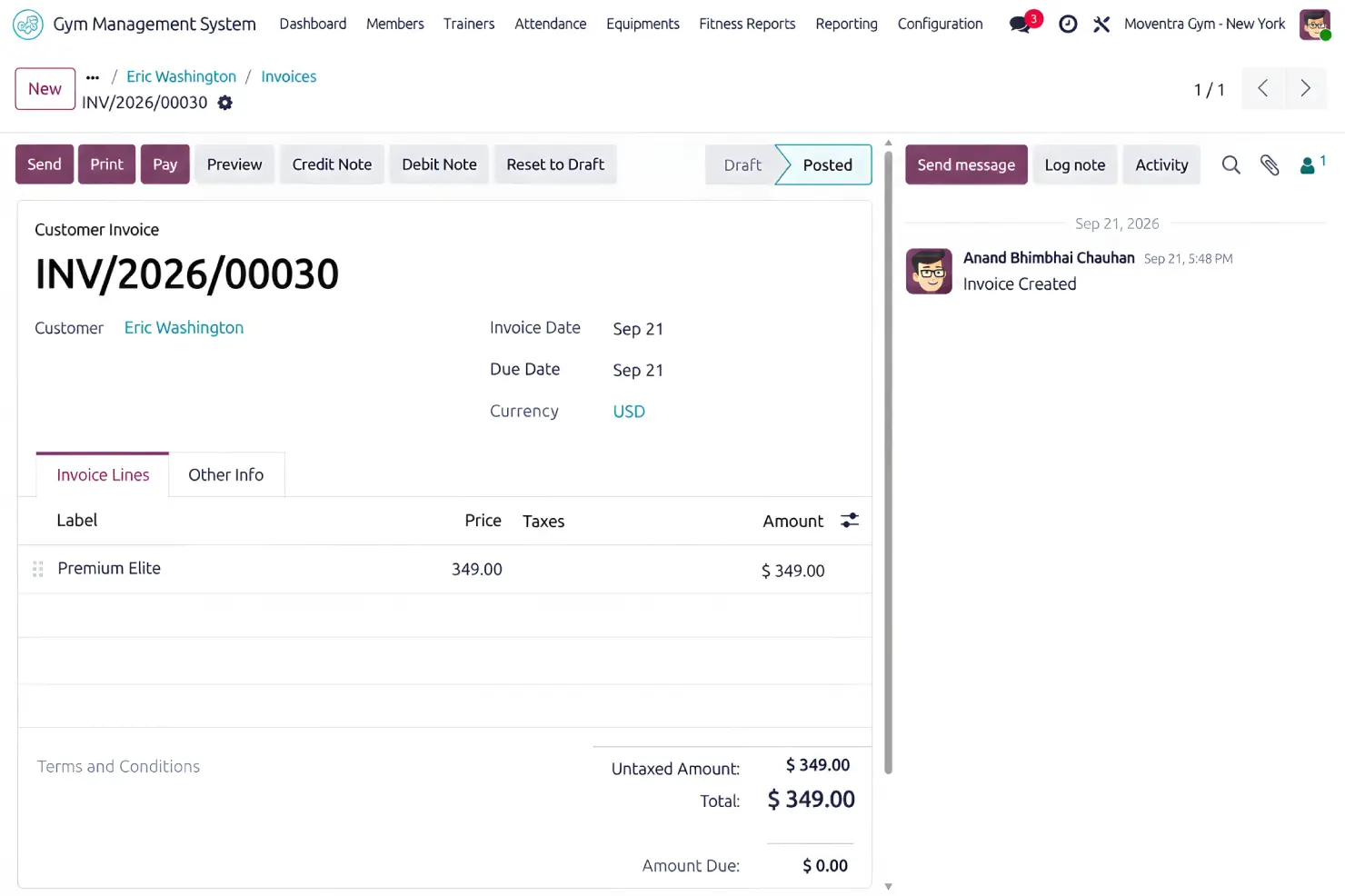Click the pager 1 / 1 counter

click(1209, 89)
